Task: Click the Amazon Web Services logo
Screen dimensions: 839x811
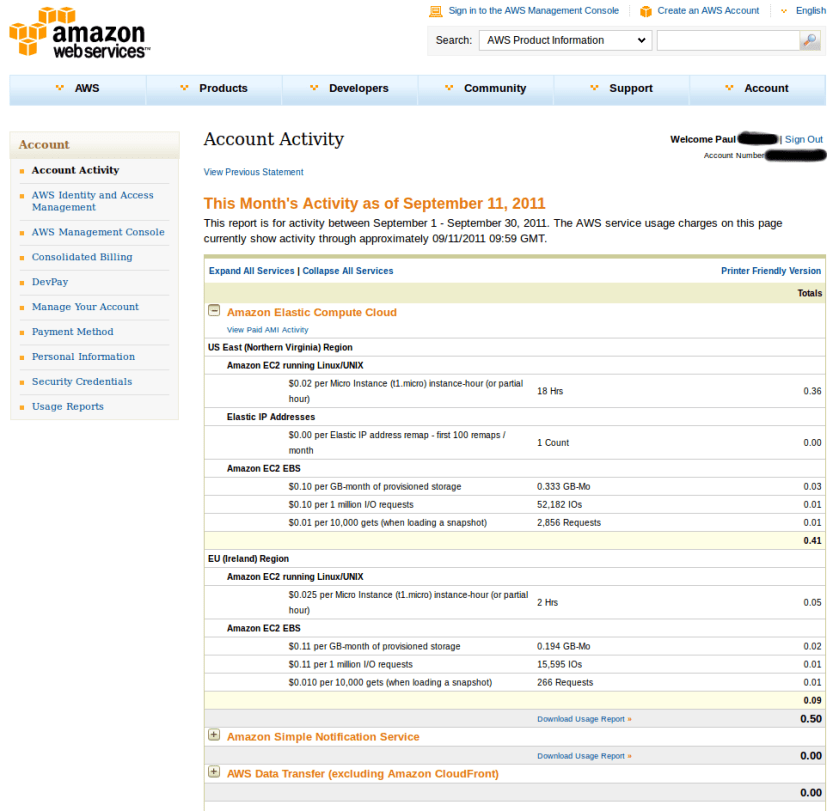Action: coord(79,33)
